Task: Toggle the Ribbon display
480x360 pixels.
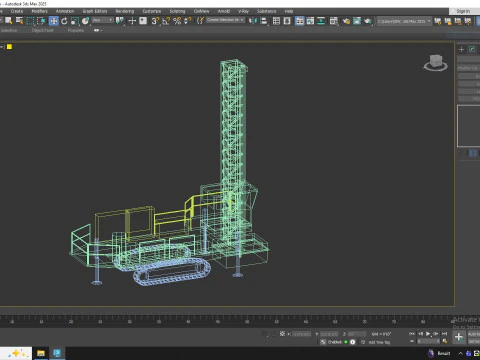Action: coord(300,21)
